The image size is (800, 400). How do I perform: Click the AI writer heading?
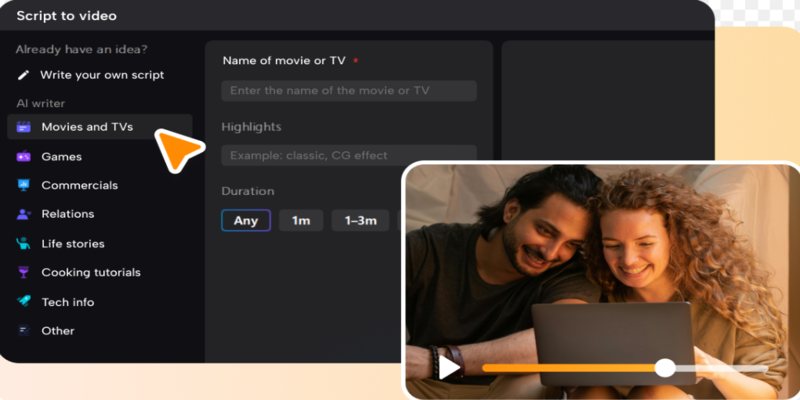pyautogui.click(x=41, y=104)
